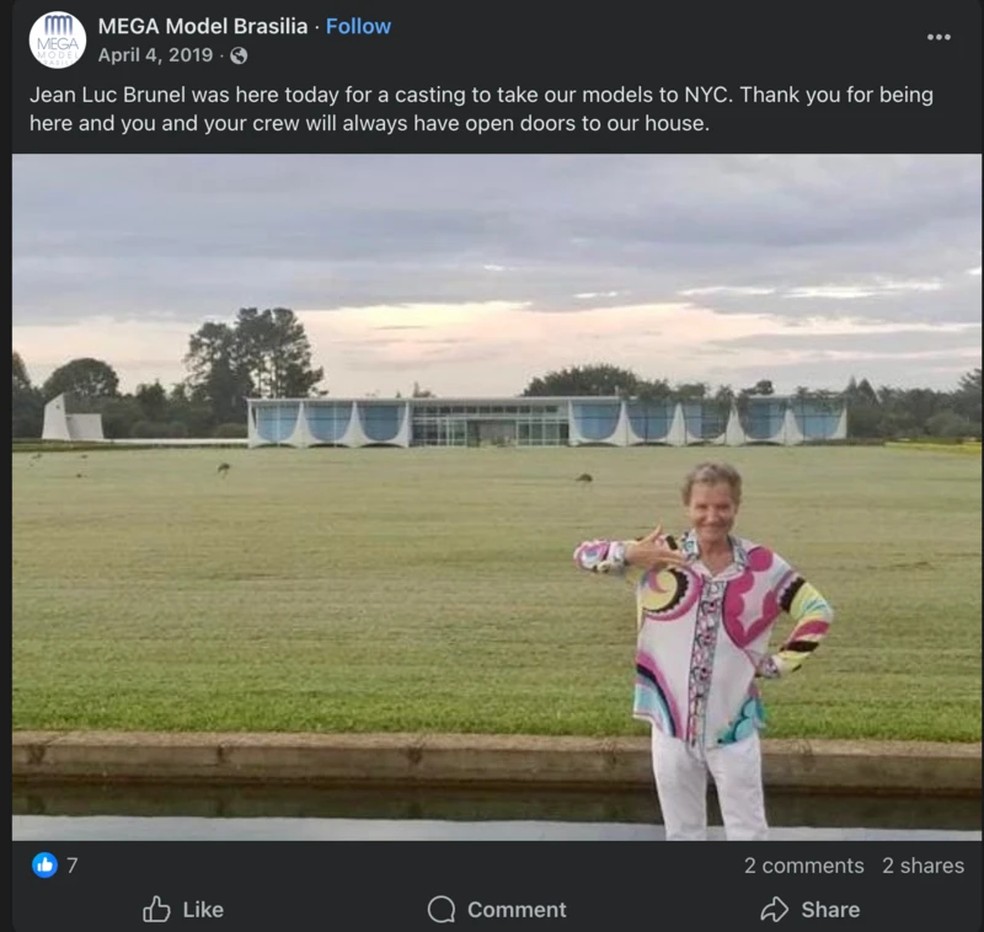Click the Share arrow icon
Image resolution: width=984 pixels, height=932 pixels.
pos(774,910)
